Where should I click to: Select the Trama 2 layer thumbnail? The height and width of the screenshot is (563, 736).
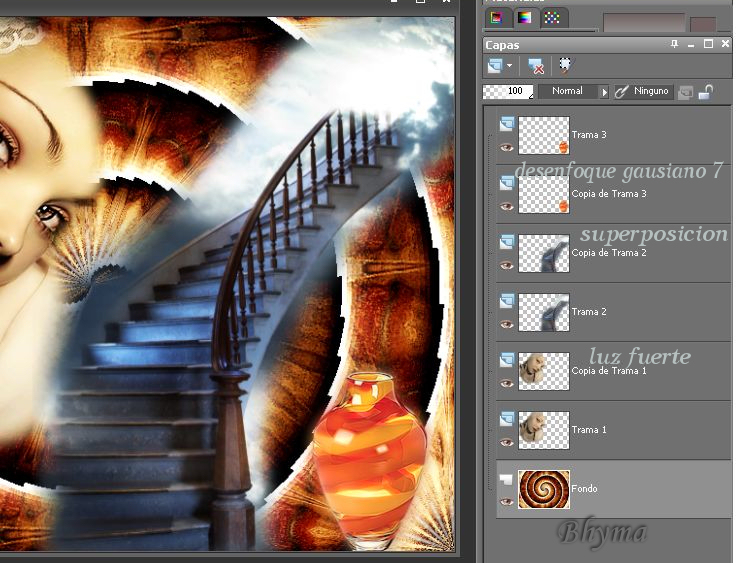click(544, 312)
